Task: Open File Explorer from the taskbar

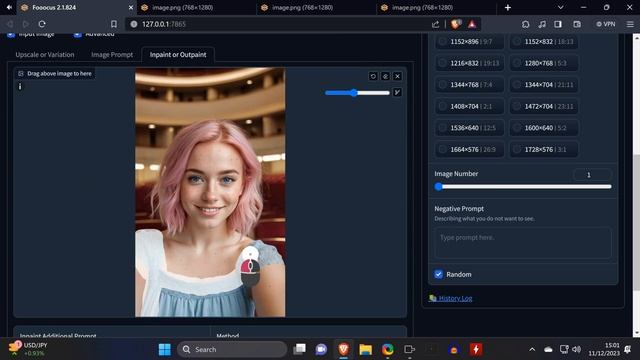Action: pos(365,349)
